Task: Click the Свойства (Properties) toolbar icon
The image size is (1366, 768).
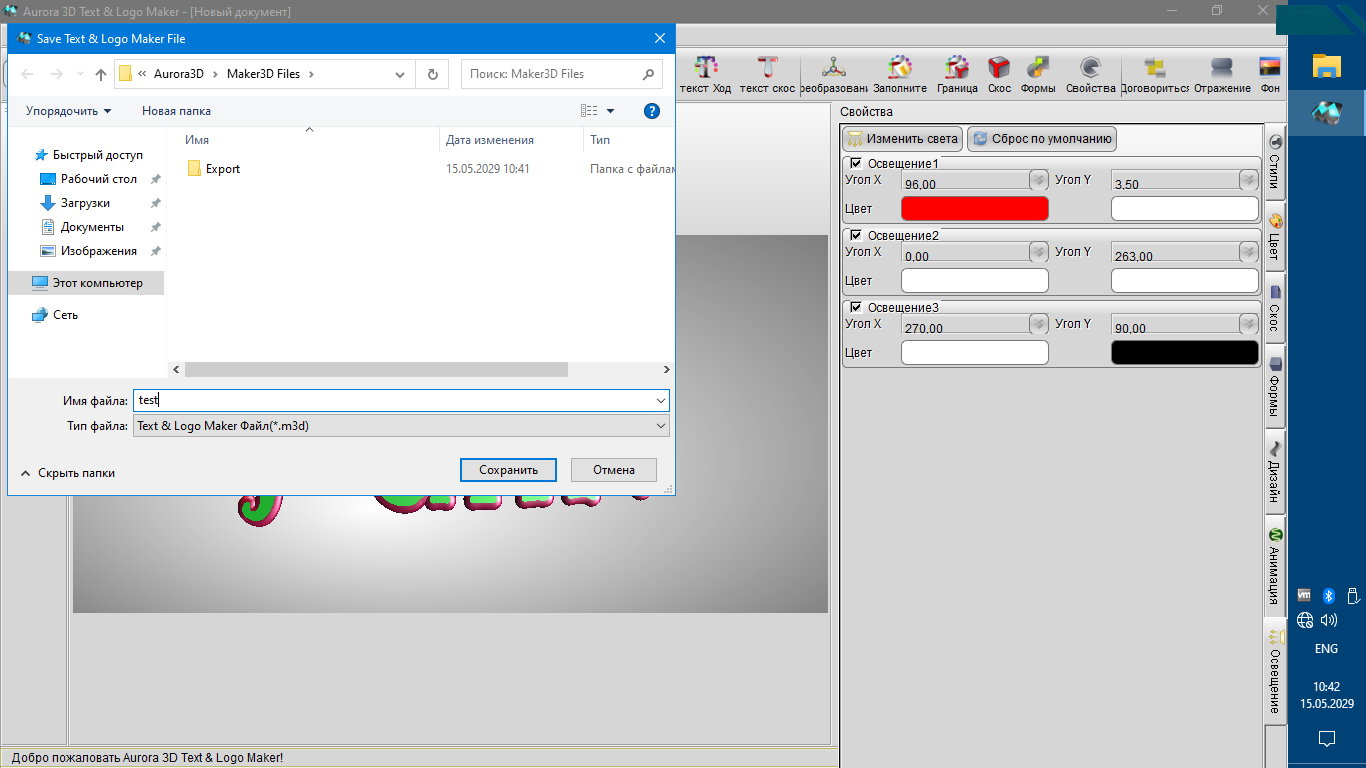Action: pos(1090,74)
